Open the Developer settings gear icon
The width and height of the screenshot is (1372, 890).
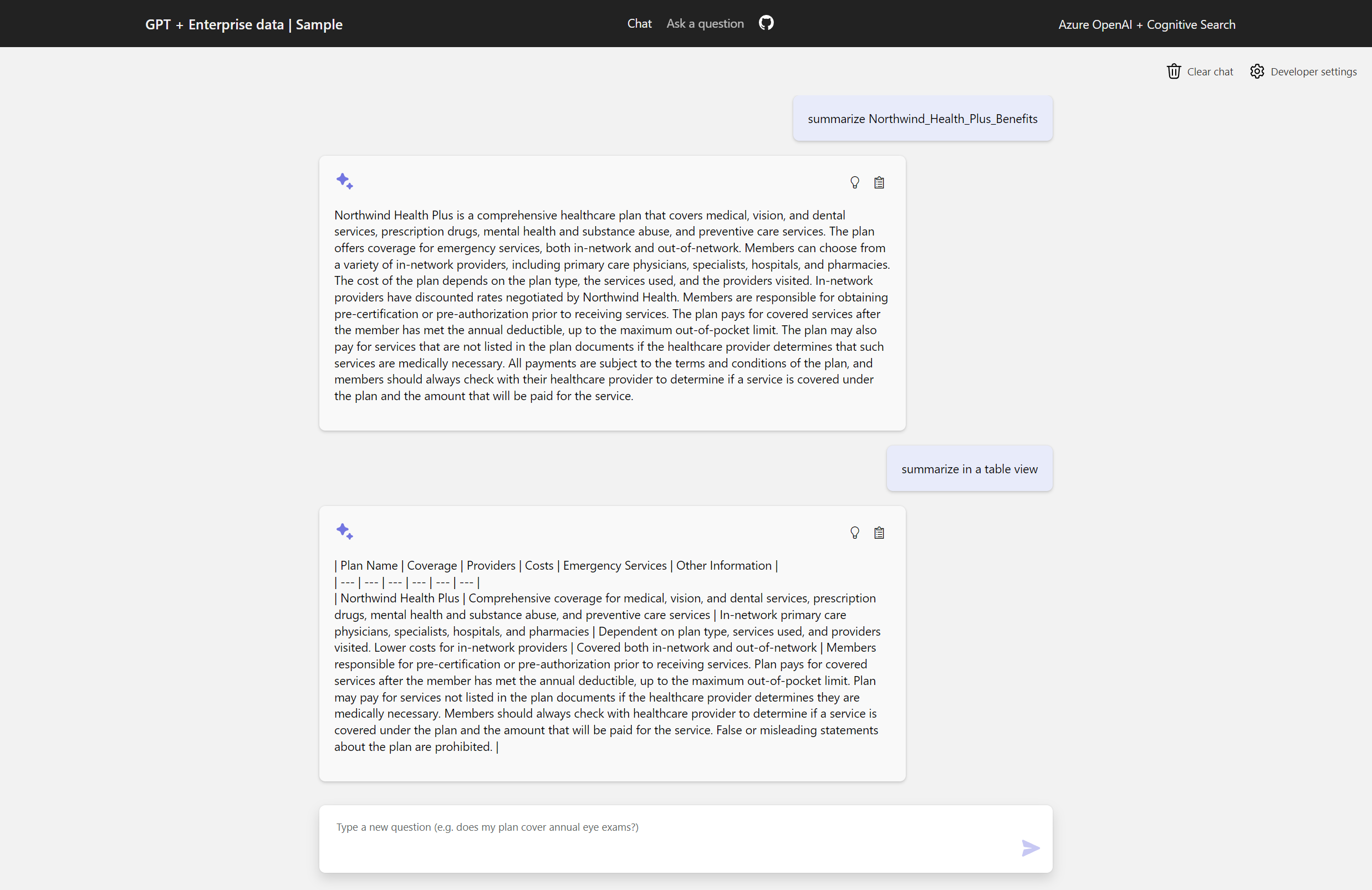tap(1257, 71)
